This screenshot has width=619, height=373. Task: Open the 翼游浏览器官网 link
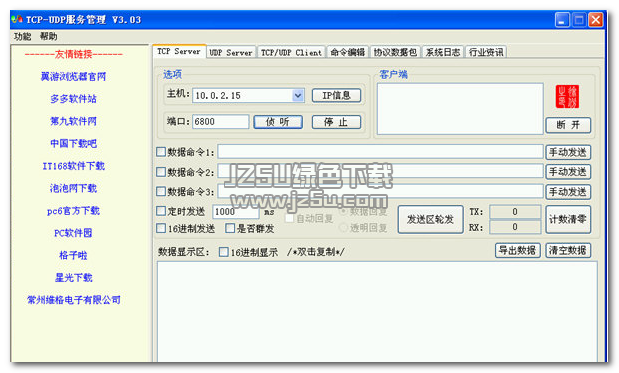pos(73,76)
